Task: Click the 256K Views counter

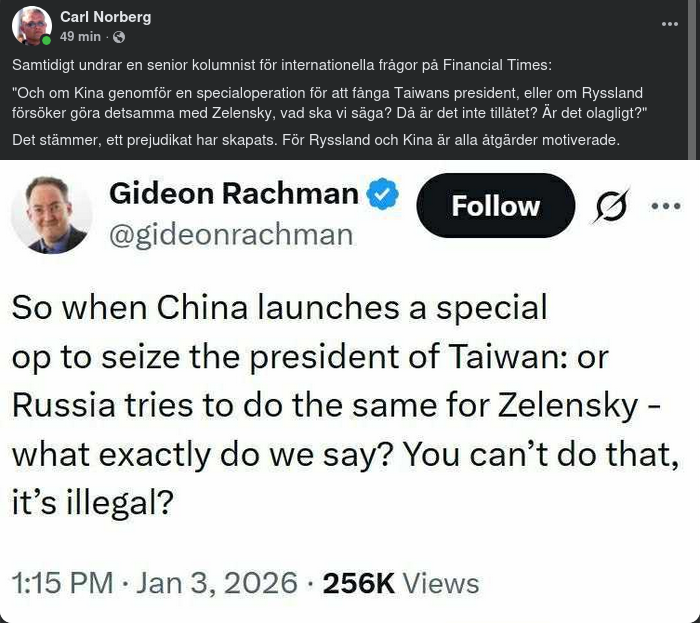Action: pyautogui.click(x=401, y=582)
